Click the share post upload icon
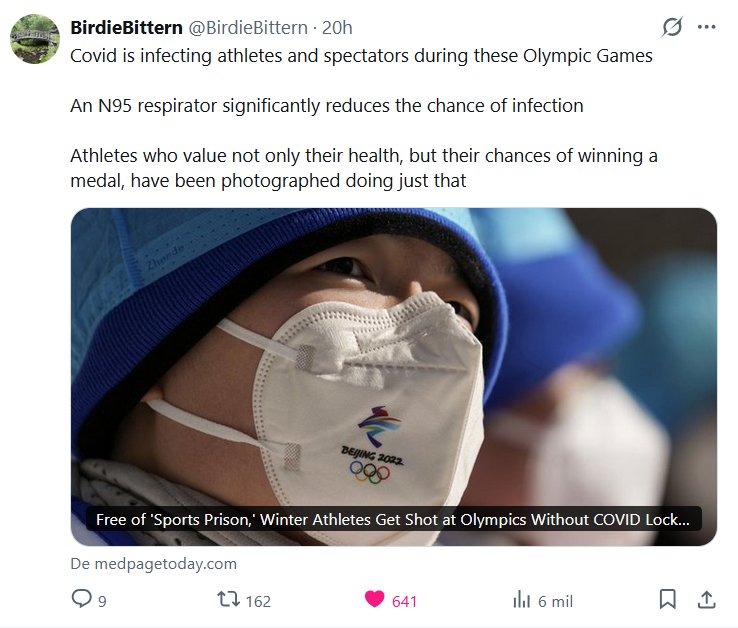738x628 pixels. tap(705, 599)
